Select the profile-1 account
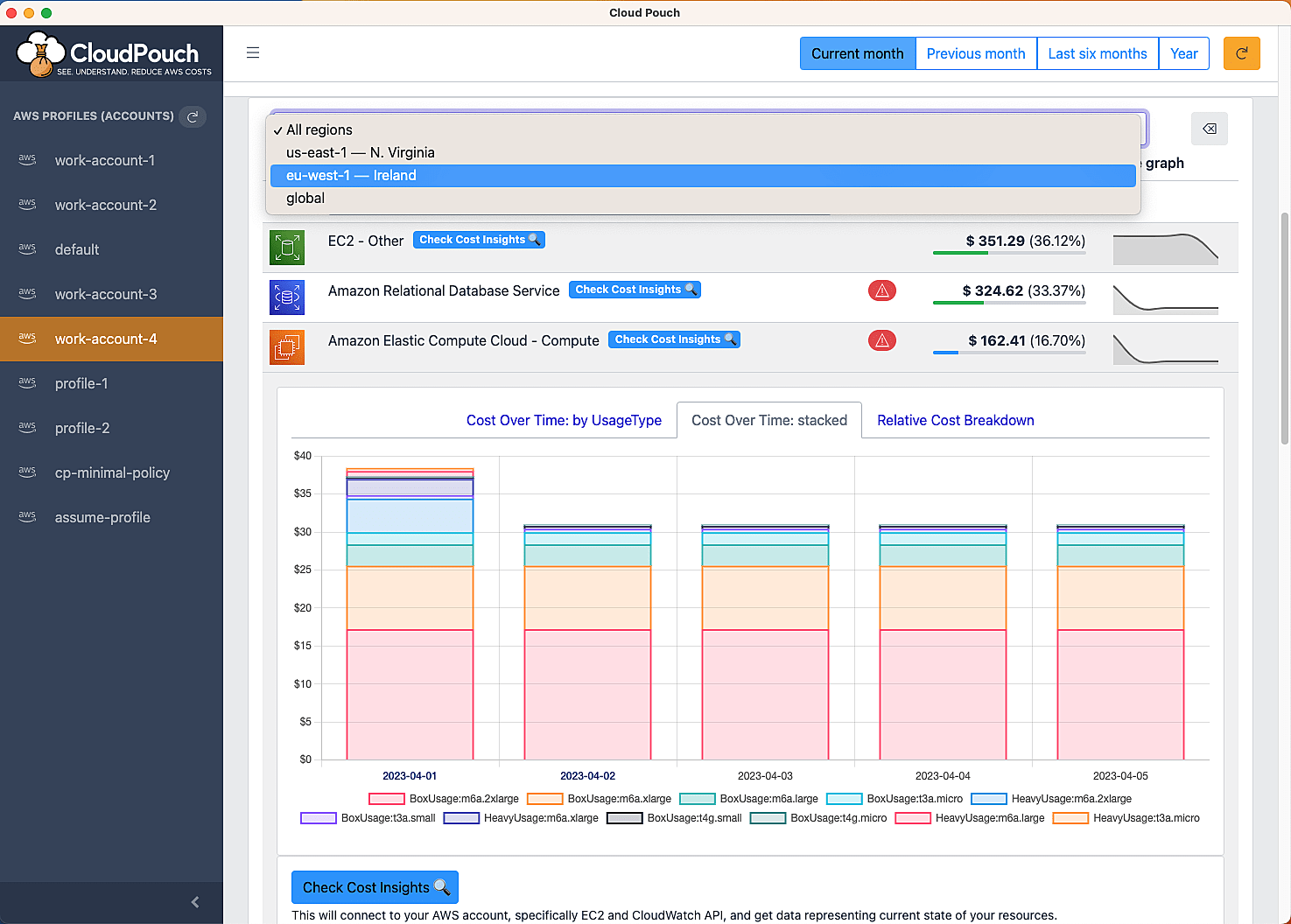This screenshot has height=924, width=1291. (x=111, y=383)
